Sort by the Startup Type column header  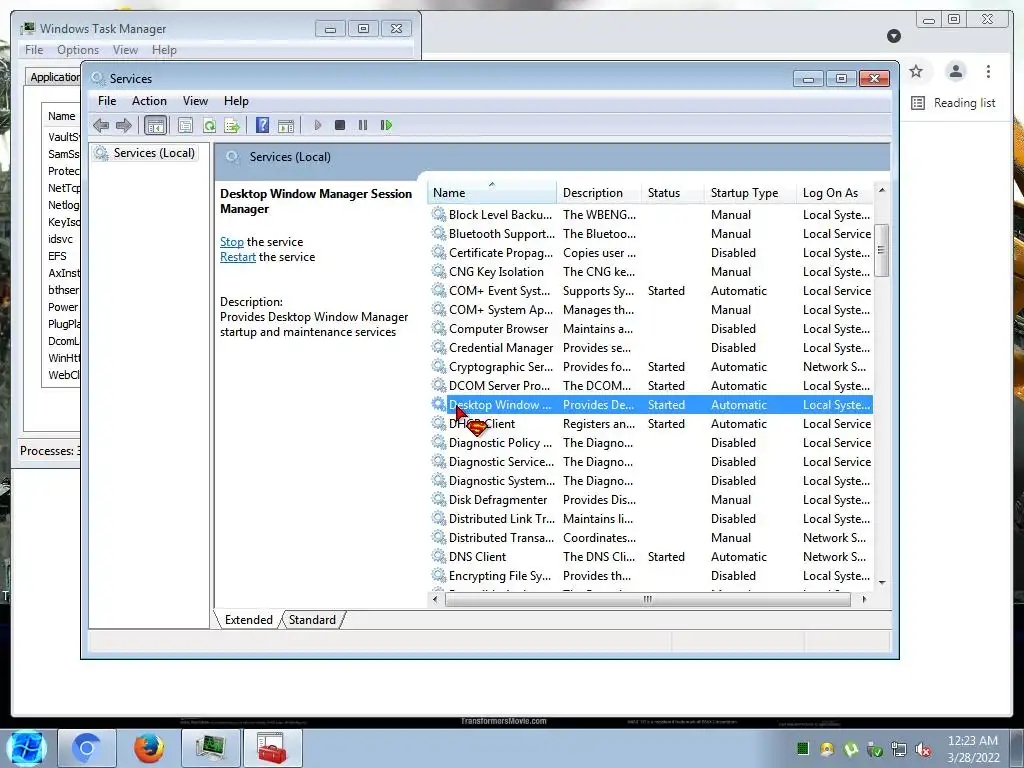[750, 193]
